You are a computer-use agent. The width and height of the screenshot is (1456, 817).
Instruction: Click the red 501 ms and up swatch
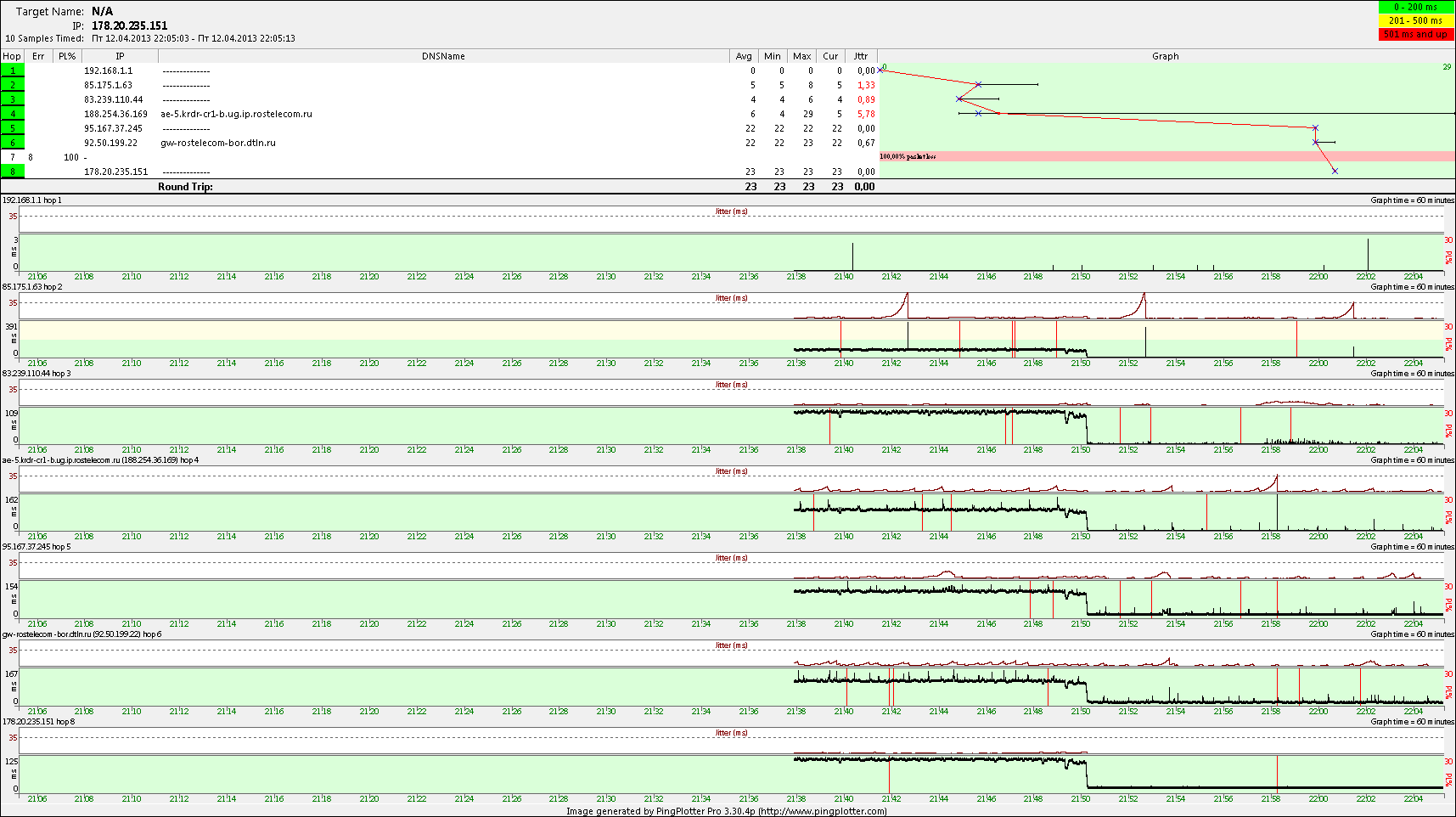pos(1416,34)
